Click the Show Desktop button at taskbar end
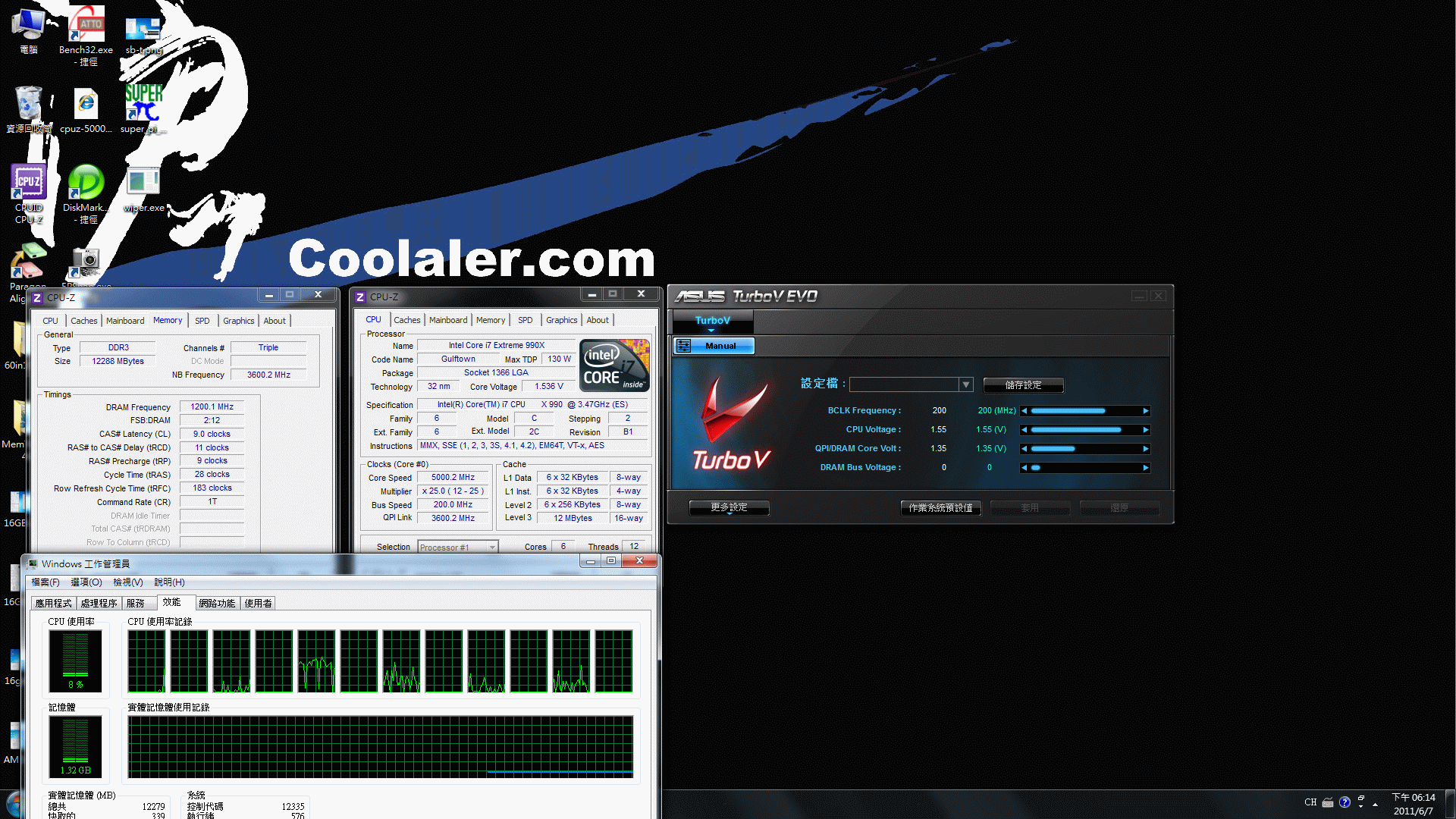The height and width of the screenshot is (819, 1456). click(1451, 804)
